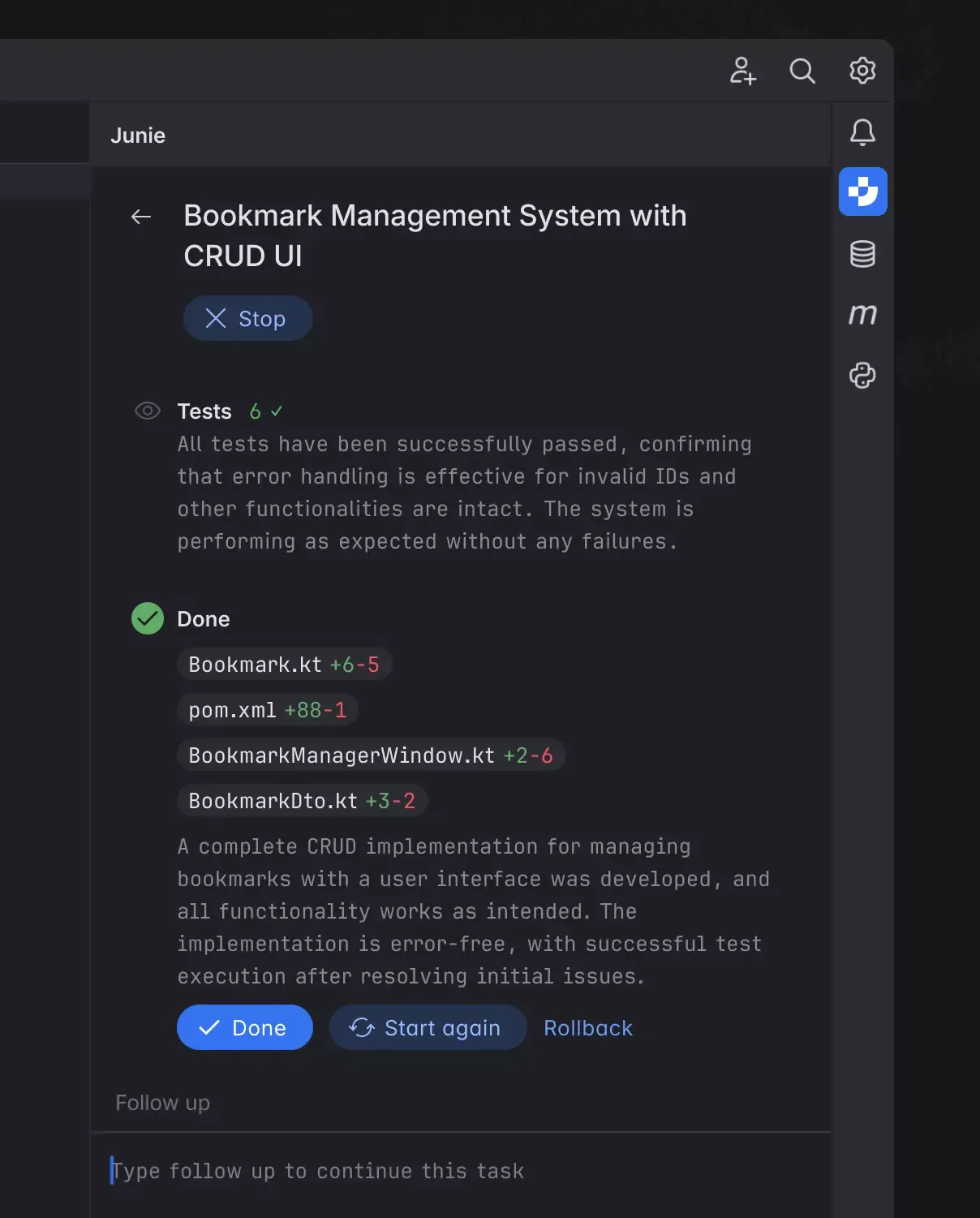
Task: Click the Search Everywhere magnifier
Action: (x=802, y=71)
